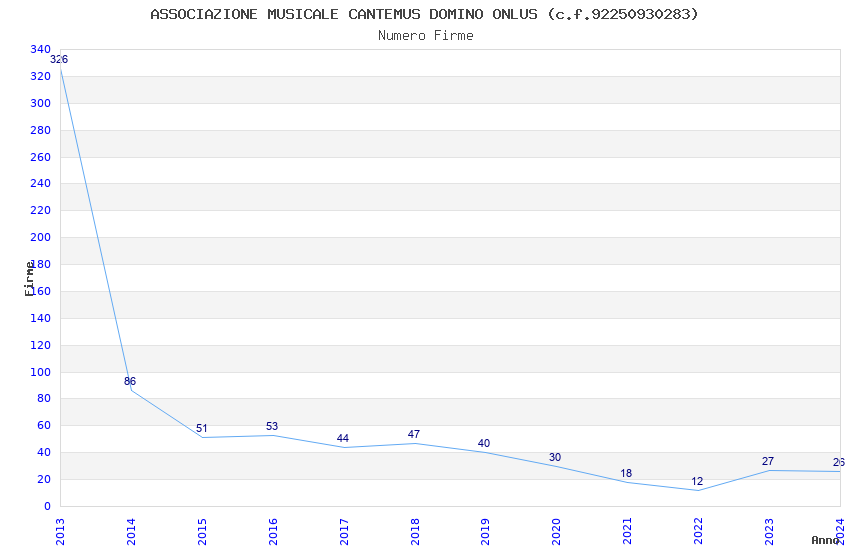The image size is (850, 550).
Task: Select the data label 44 for 2017
Action: [x=343, y=438]
